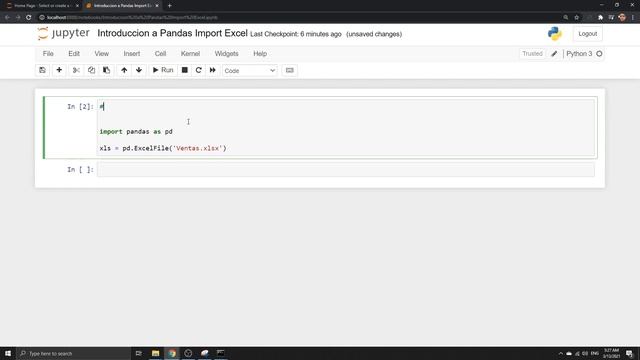Image resolution: width=640 pixels, height=360 pixels.
Task: Open the cell type Code dropdown
Action: pyautogui.click(x=250, y=71)
